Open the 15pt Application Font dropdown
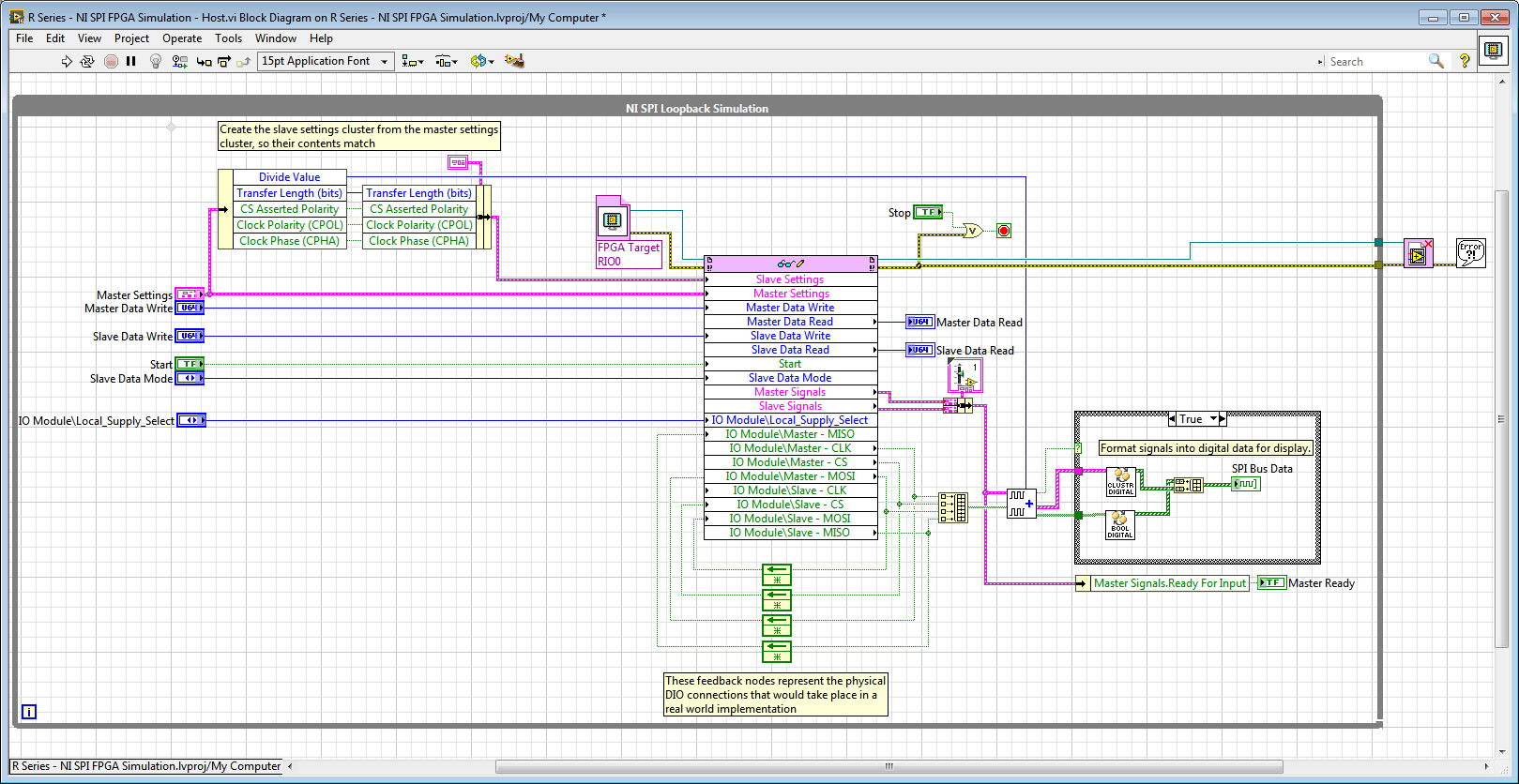1519x784 pixels. click(326, 61)
